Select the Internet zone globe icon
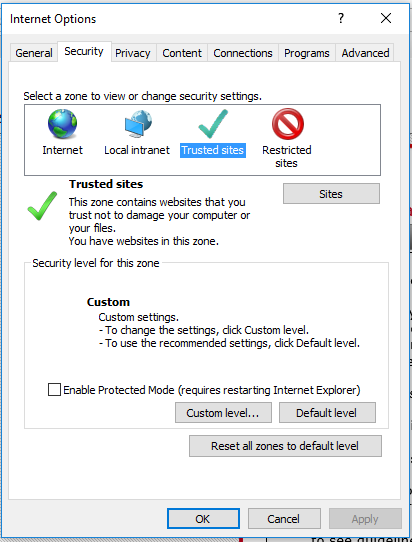Screen dimensions: 412x542 pos(63,124)
